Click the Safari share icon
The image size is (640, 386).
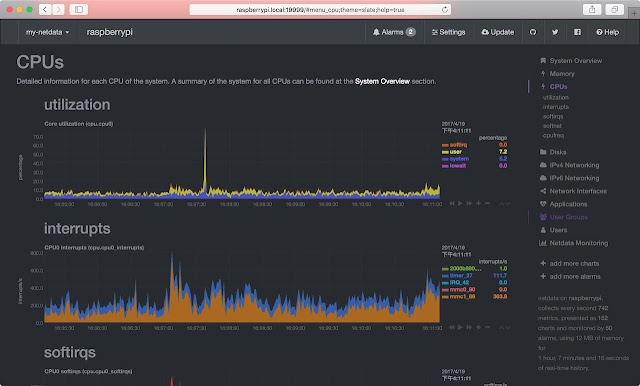click(592, 9)
